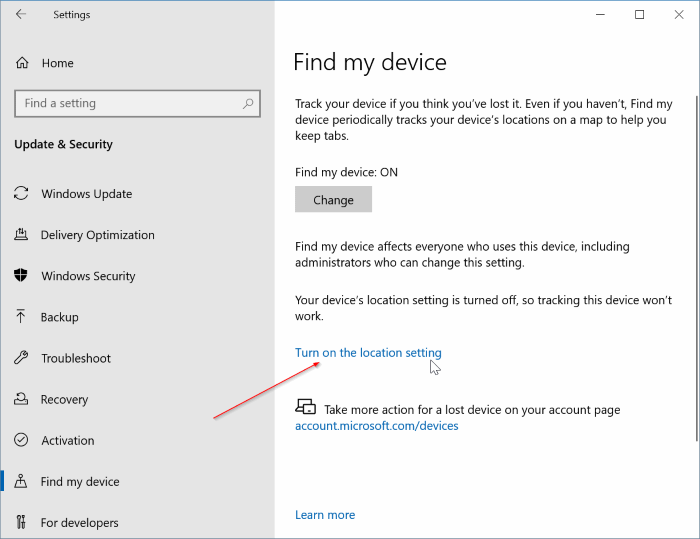Open account.microsoft.com/devices link
Image resolution: width=700 pixels, height=539 pixels.
(376, 426)
